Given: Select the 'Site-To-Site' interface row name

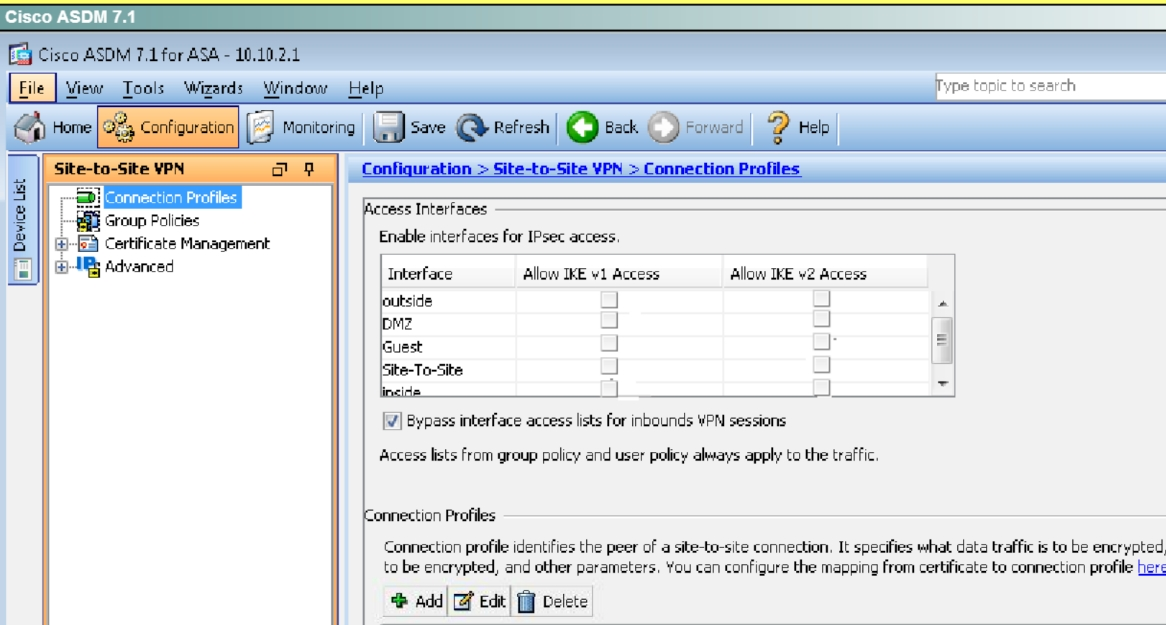Looking at the screenshot, I should pos(422,370).
